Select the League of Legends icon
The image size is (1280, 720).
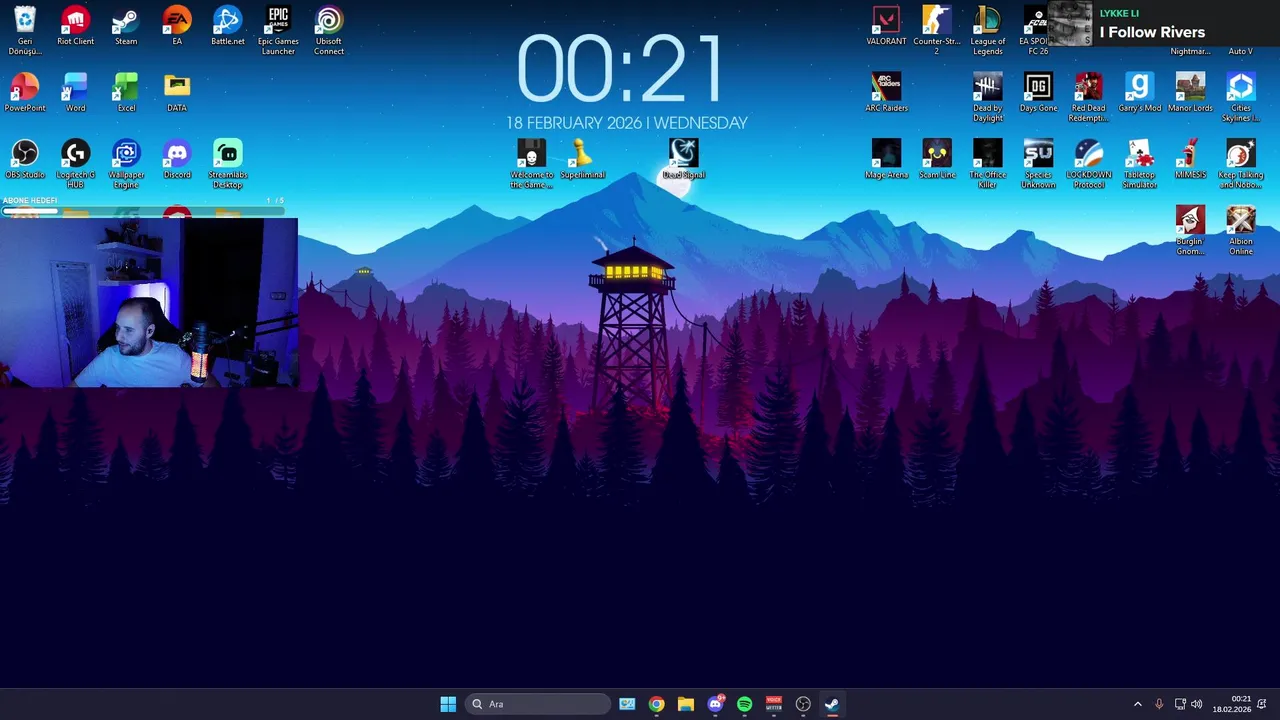coord(988,30)
